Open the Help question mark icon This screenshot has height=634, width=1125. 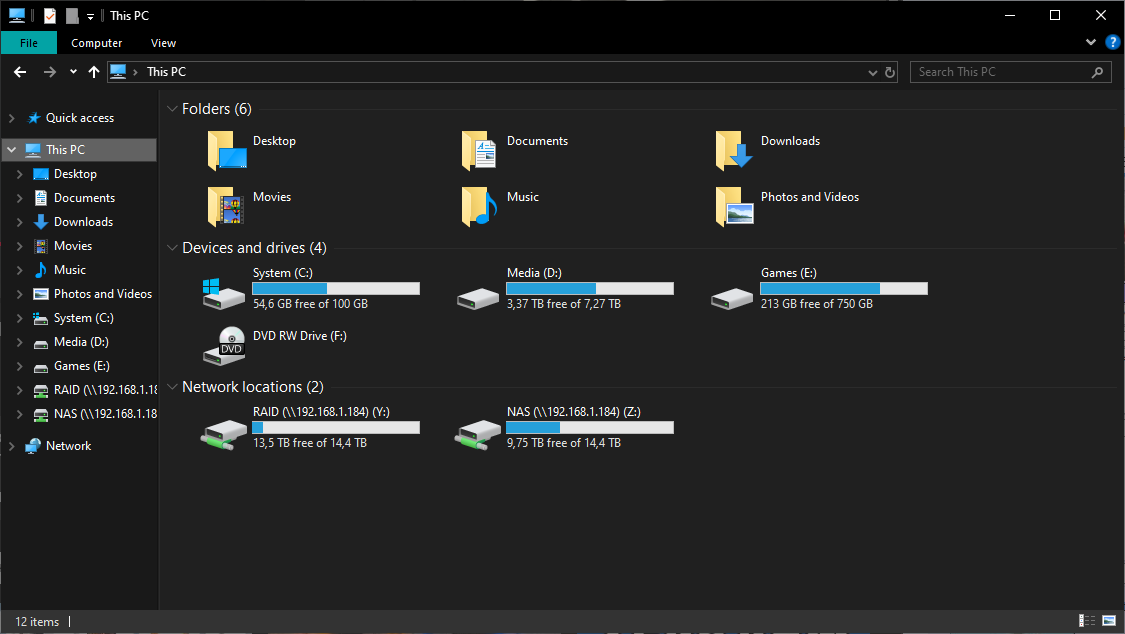coord(1113,42)
